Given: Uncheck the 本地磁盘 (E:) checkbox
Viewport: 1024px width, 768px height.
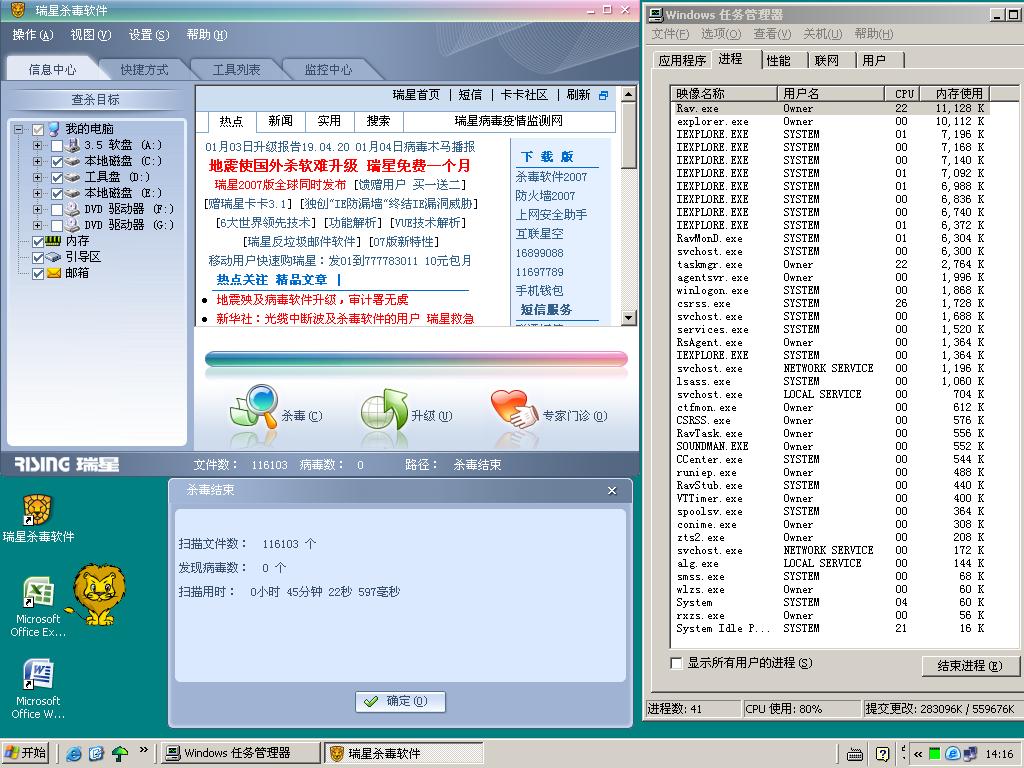Looking at the screenshot, I should tap(57, 193).
